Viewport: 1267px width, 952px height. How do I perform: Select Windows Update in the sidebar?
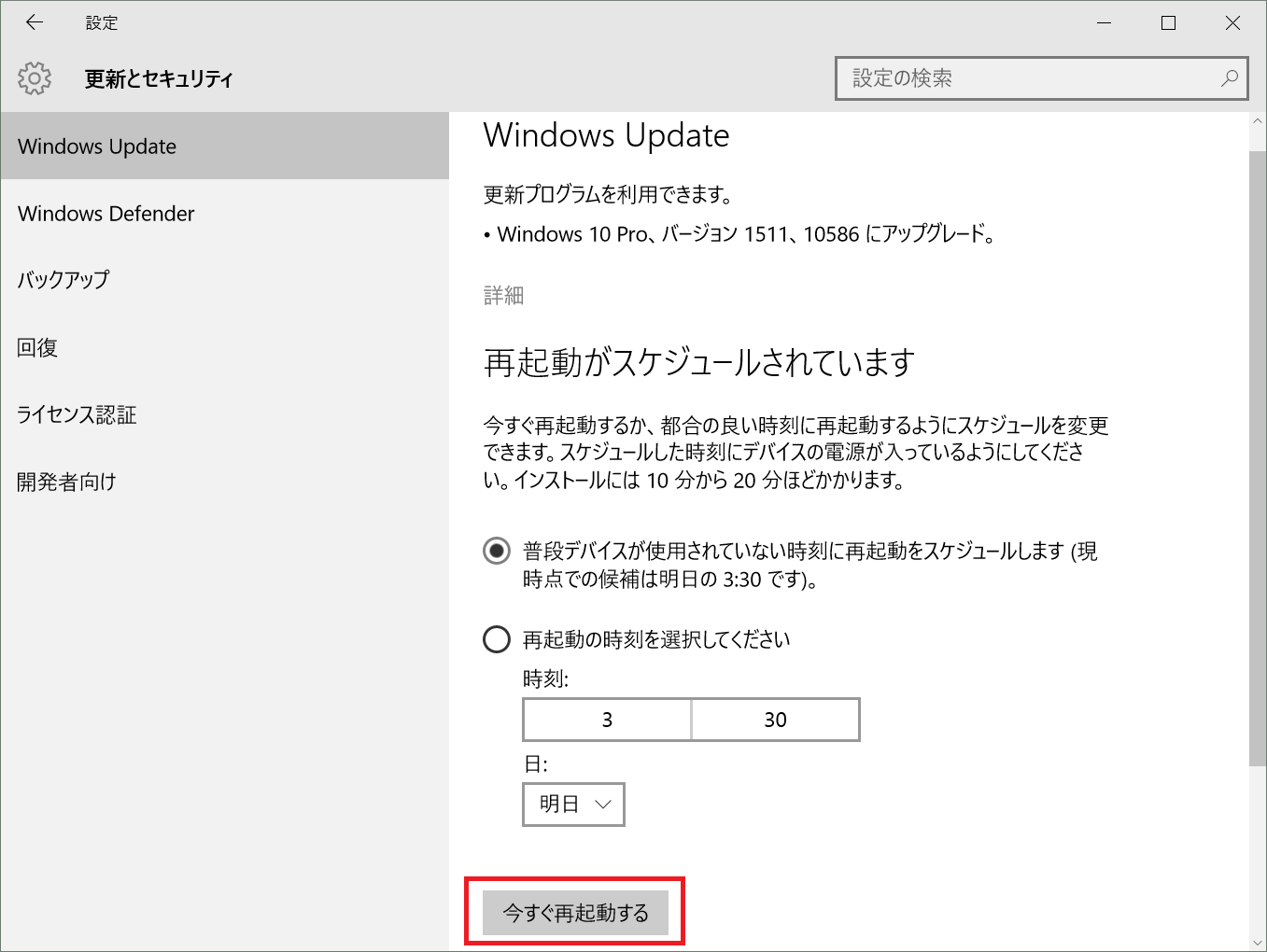pos(224,147)
